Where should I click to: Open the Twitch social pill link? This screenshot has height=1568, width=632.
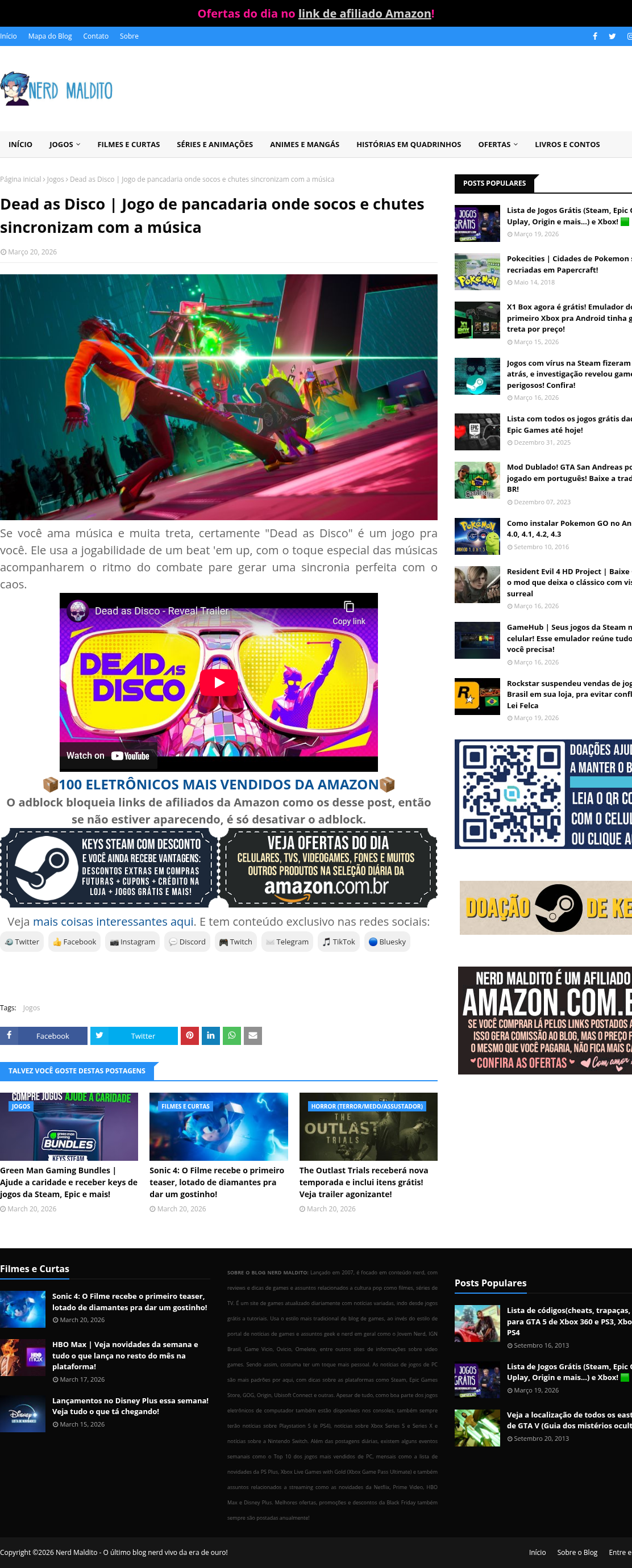coord(236,942)
